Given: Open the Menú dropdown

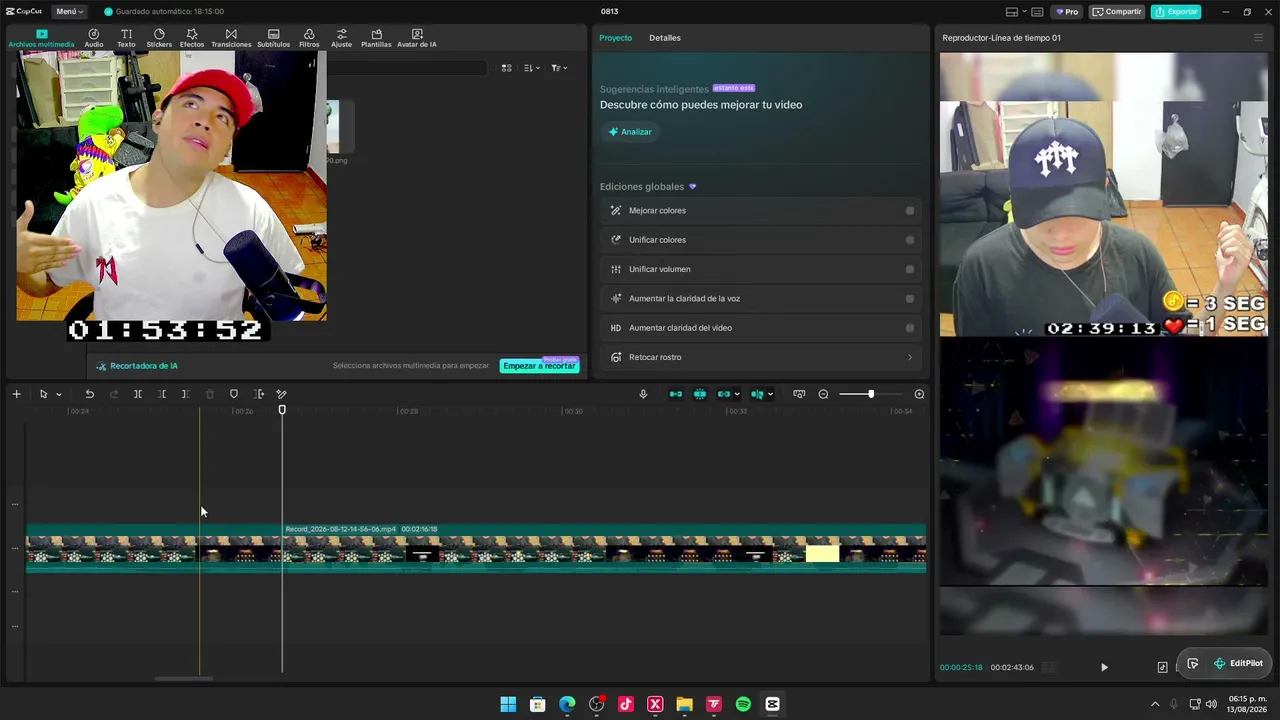Looking at the screenshot, I should 69,12.
